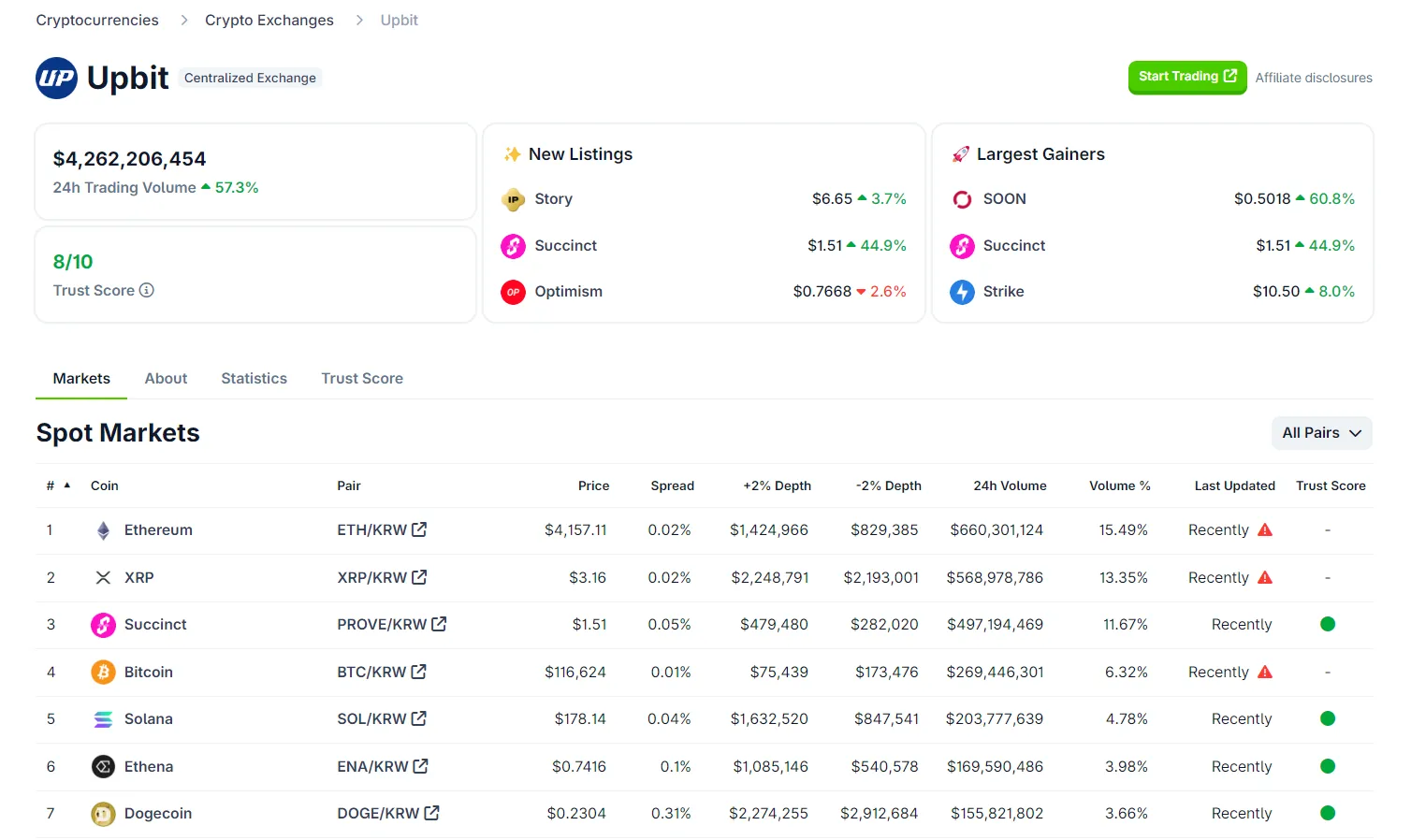Viewport: 1411px width, 840px height.
Task: Click green trust score dot for Dogecoin row
Action: [1327, 813]
